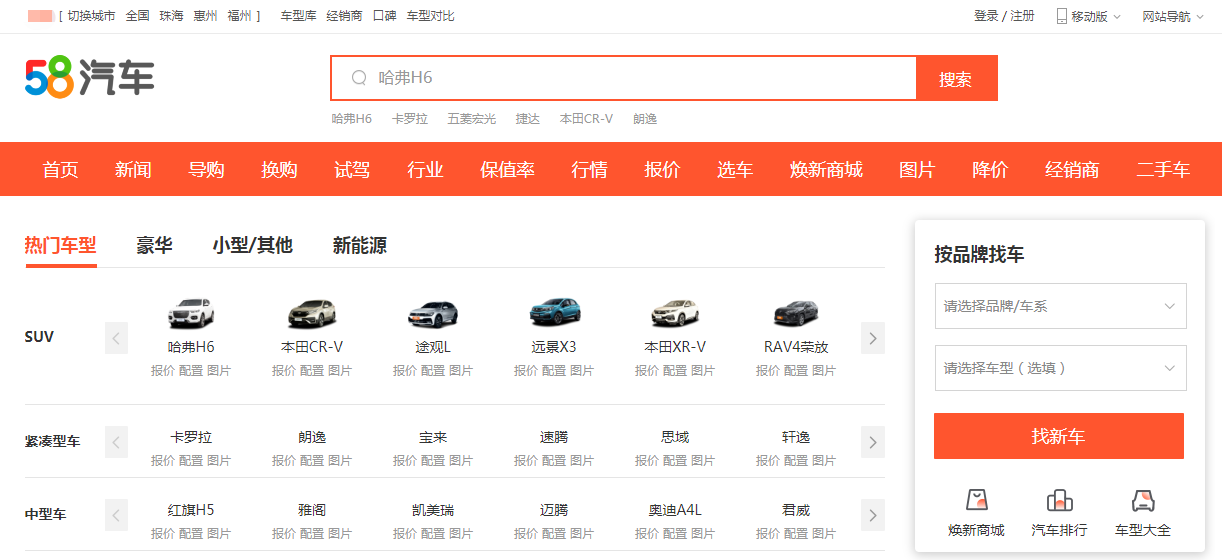Open 车型库 top link
The height and width of the screenshot is (560, 1222).
[x=298, y=16]
